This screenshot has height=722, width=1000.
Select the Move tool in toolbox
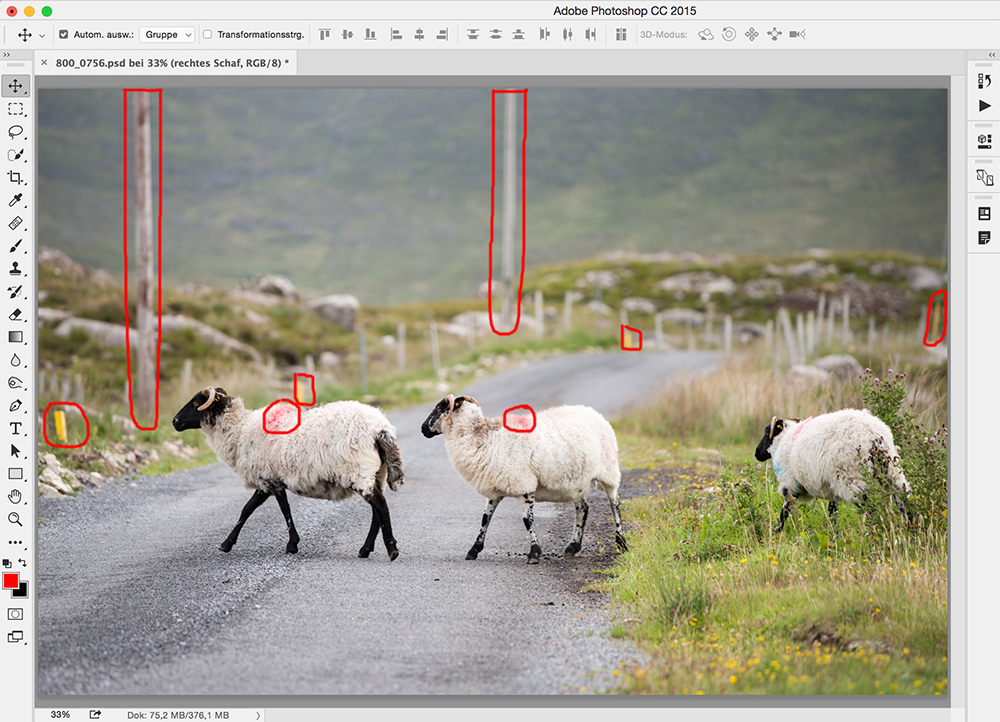point(15,85)
